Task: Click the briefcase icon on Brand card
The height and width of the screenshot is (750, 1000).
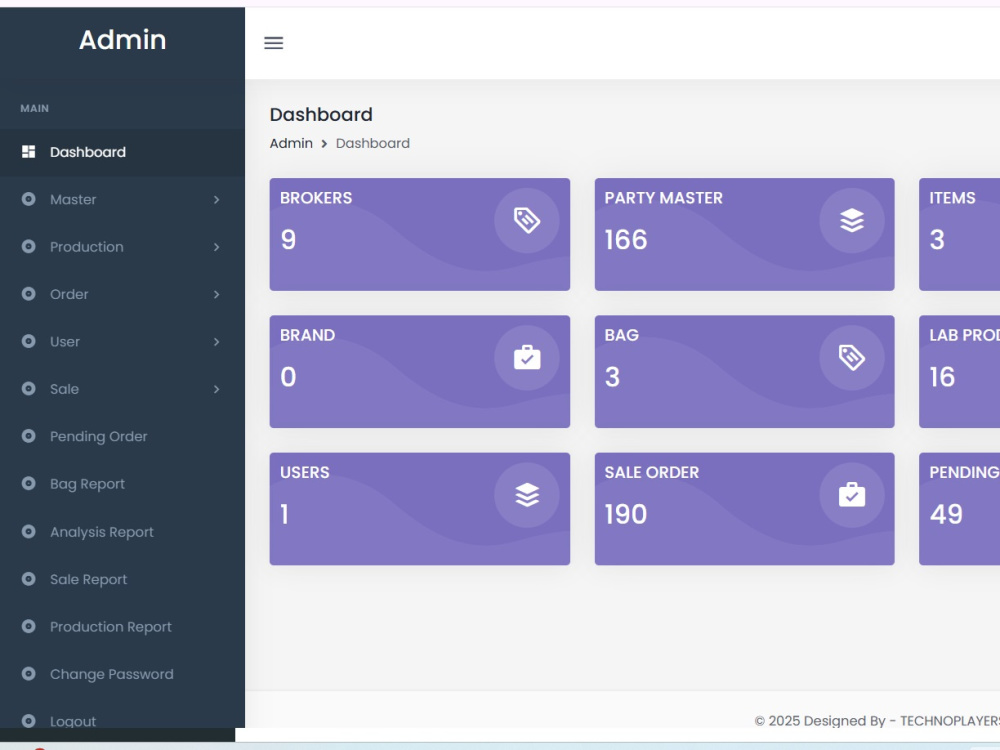Action: coord(527,358)
